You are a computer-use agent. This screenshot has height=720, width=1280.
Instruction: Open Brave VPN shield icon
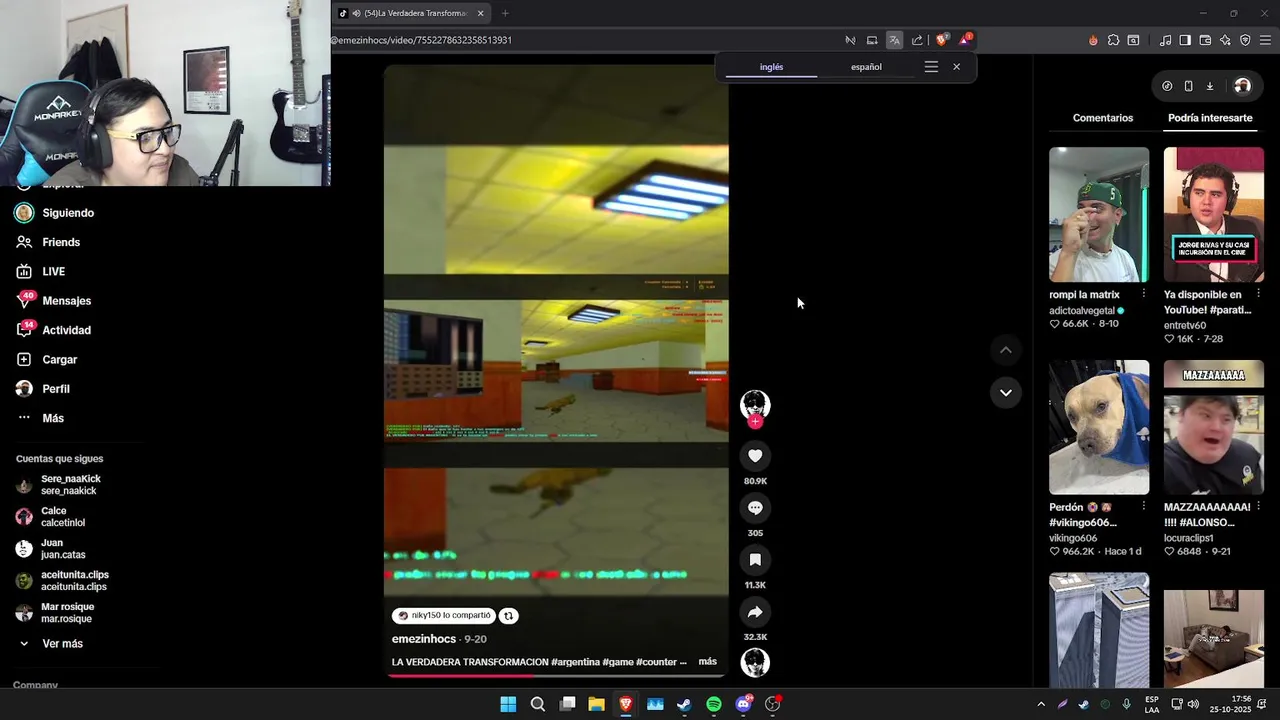pyautogui.click(x=1245, y=40)
